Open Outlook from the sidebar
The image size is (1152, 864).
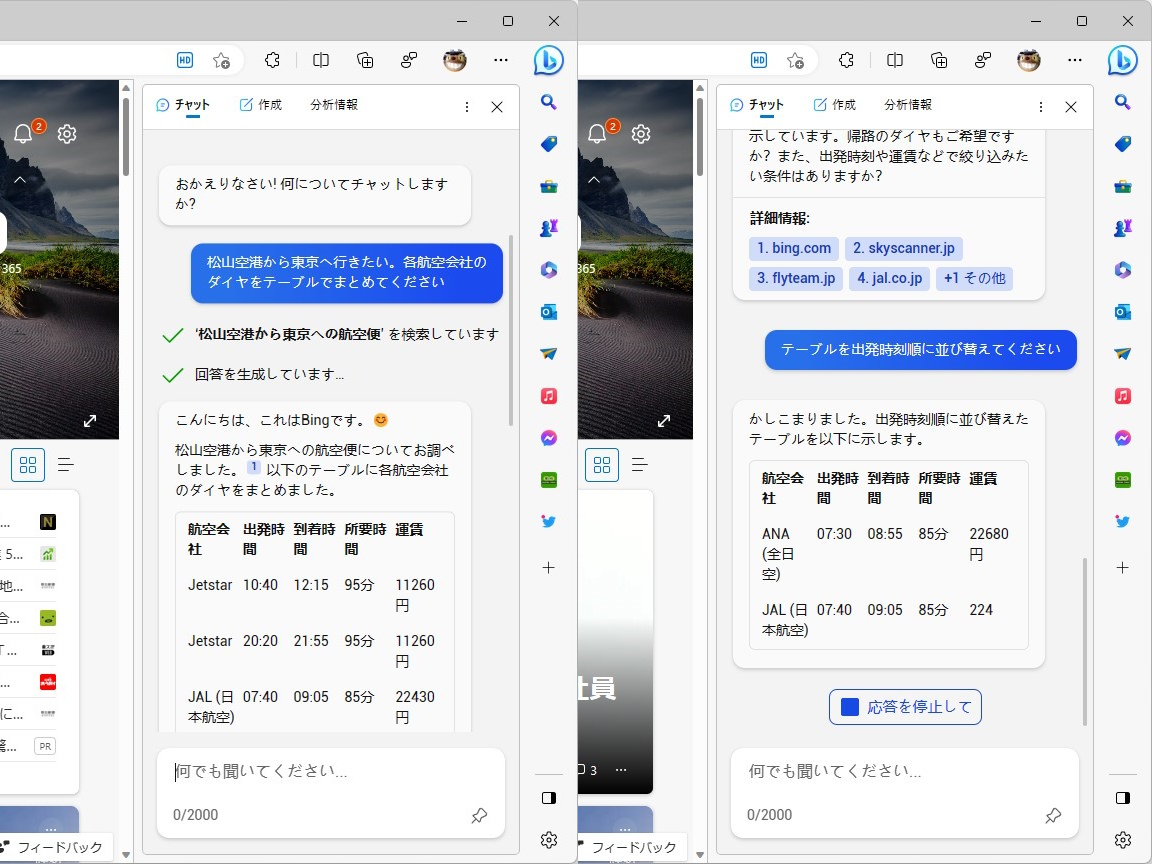pyautogui.click(x=548, y=311)
